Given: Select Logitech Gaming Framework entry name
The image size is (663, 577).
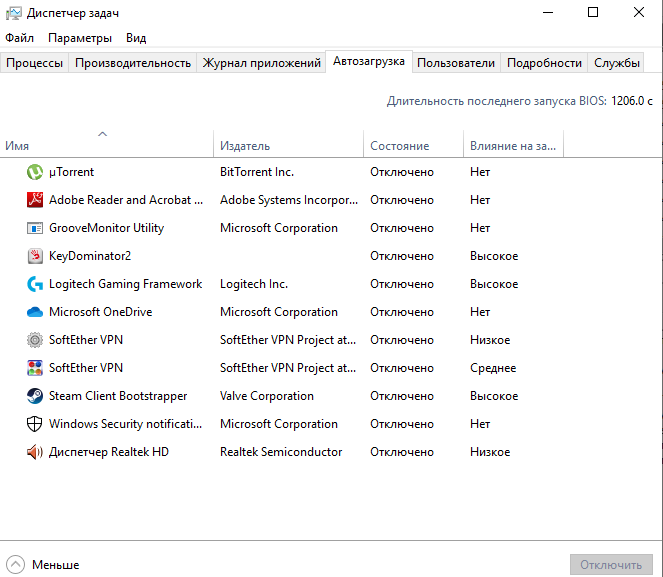Looking at the screenshot, I should coord(126,284).
